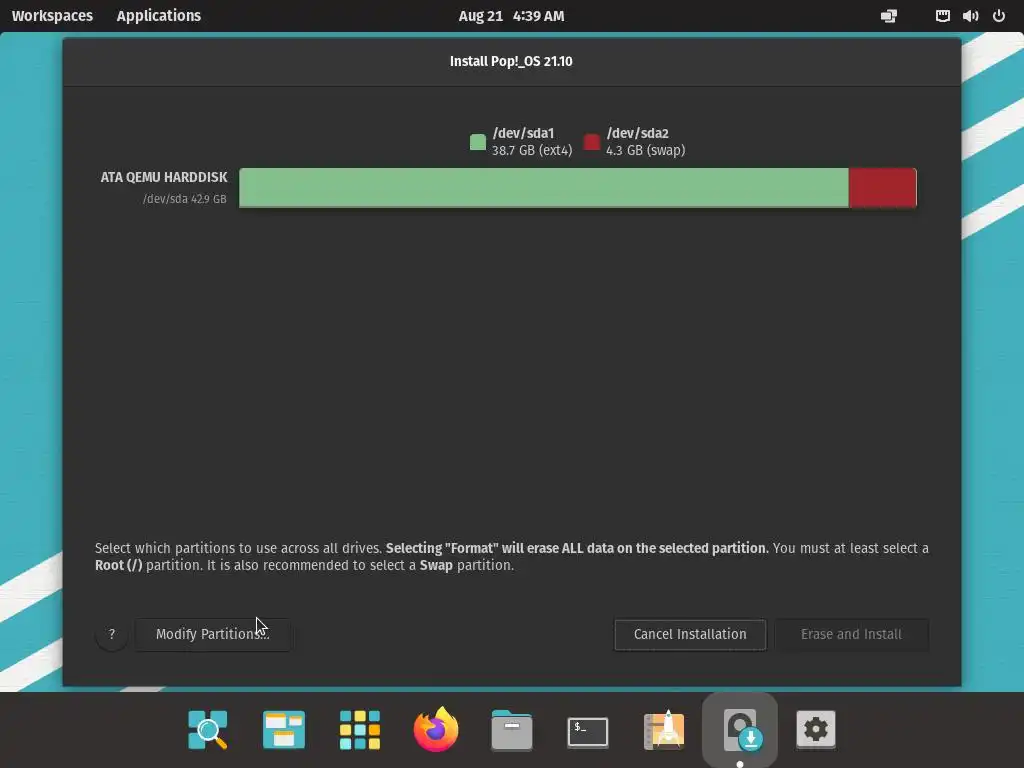Viewport: 1024px width, 768px height.
Task: Click the 38.7 GB (ext4) size text
Action: (x=532, y=150)
